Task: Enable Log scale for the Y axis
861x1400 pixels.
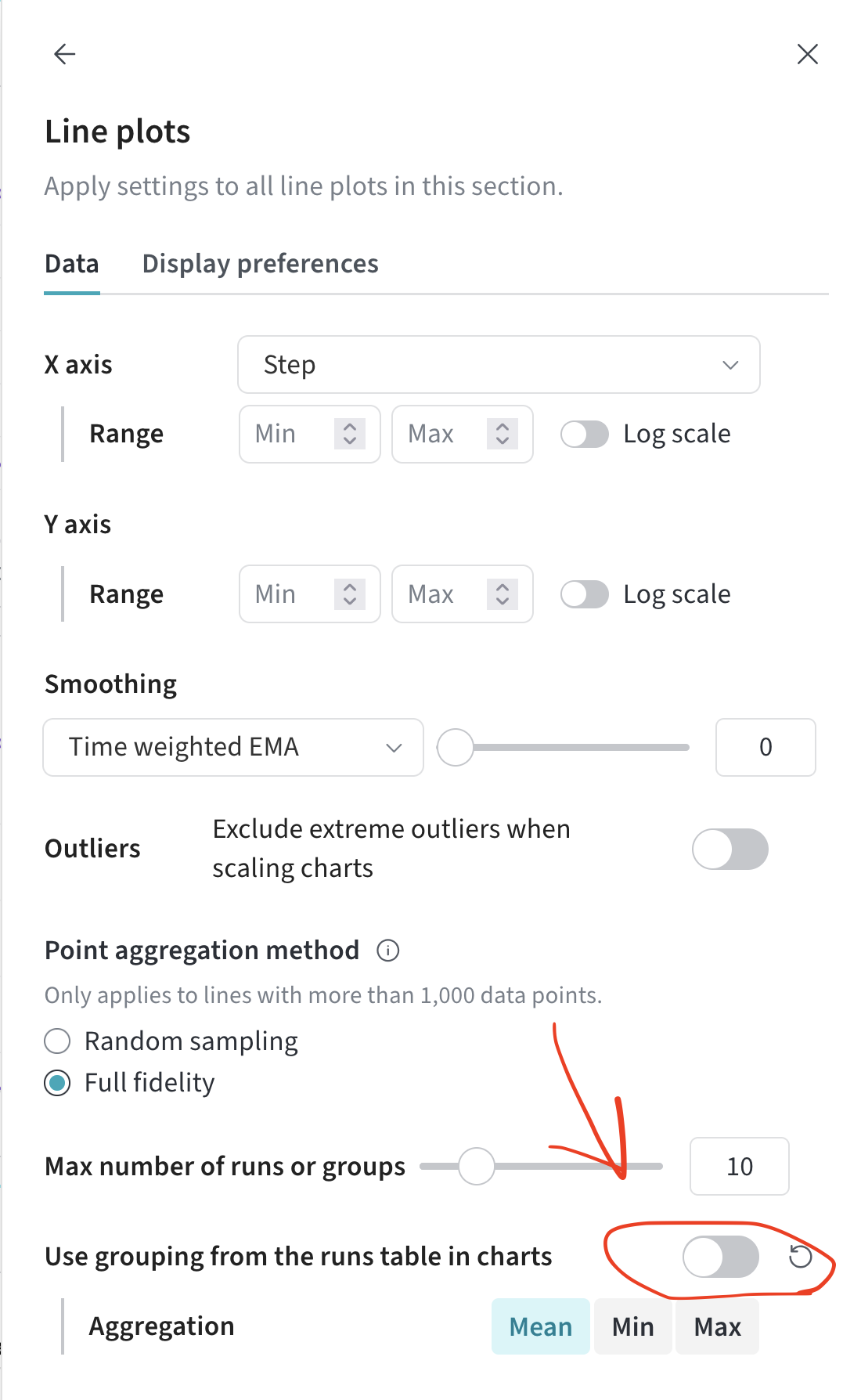Action: (585, 594)
